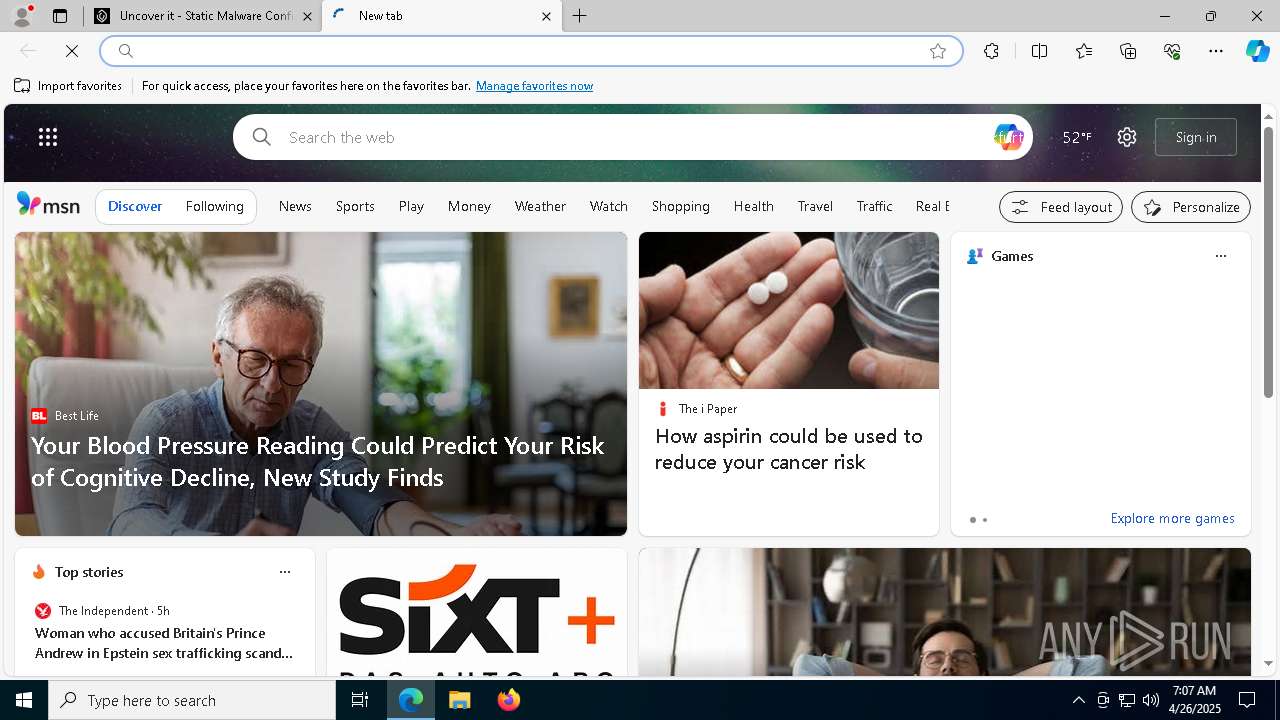Screen dimensions: 1280x720
Task: Select the Discover feed tab
Action: 135,206
